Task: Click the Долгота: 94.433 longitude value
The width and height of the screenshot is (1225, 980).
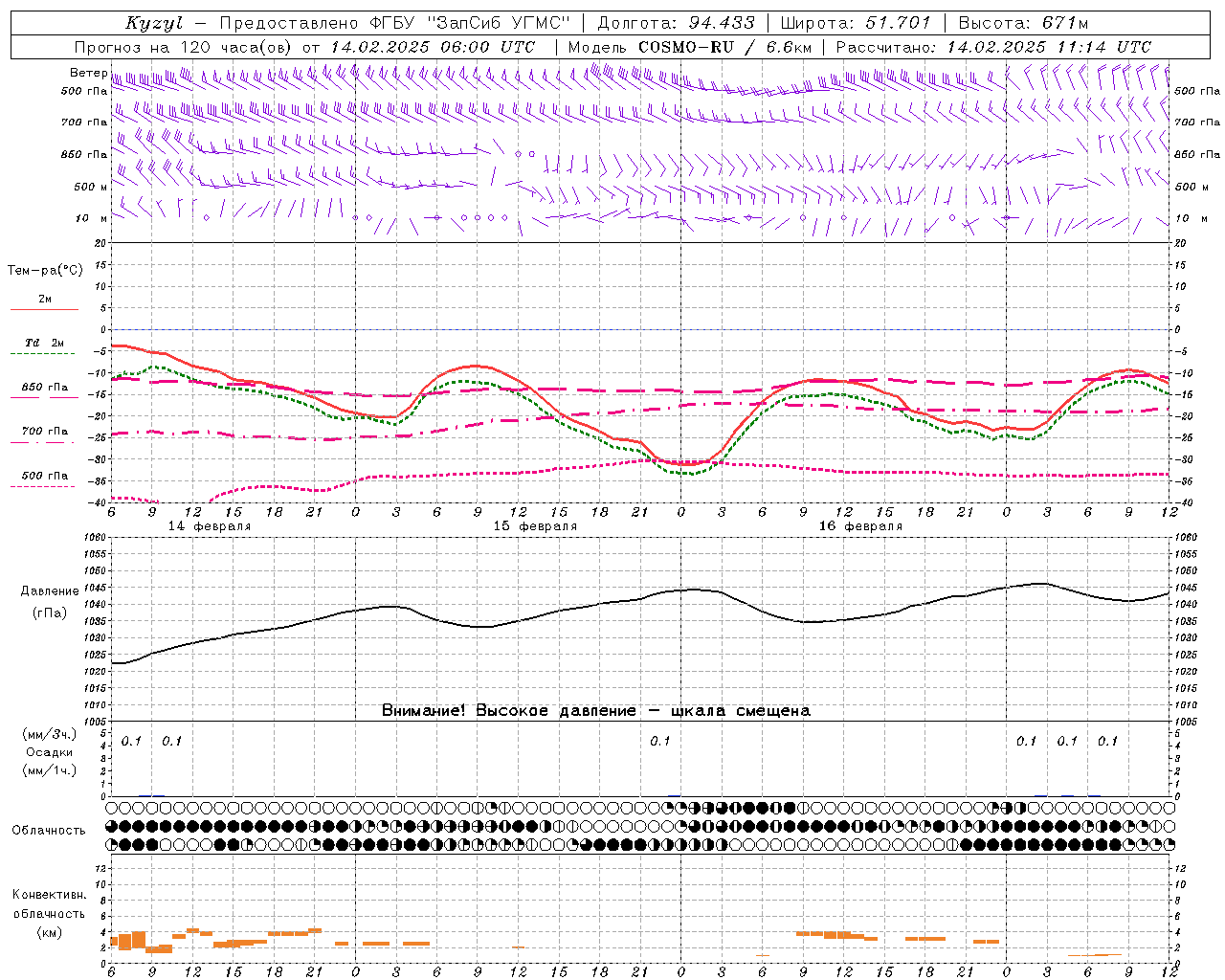Action: tap(676, 23)
